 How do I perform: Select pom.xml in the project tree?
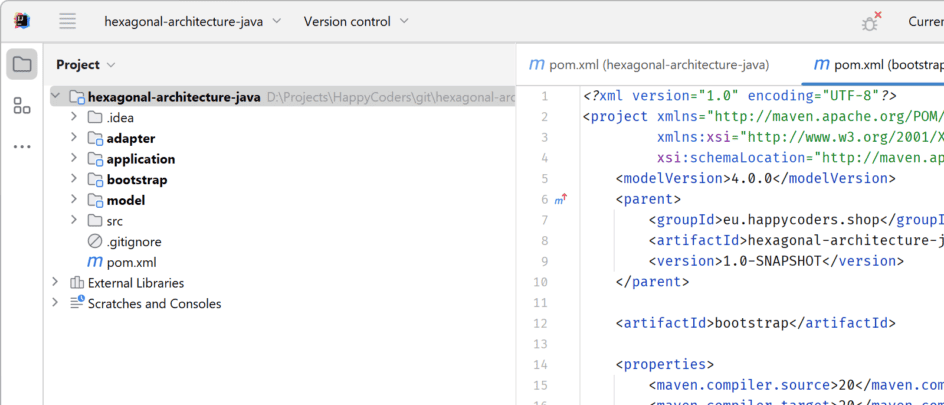point(131,262)
